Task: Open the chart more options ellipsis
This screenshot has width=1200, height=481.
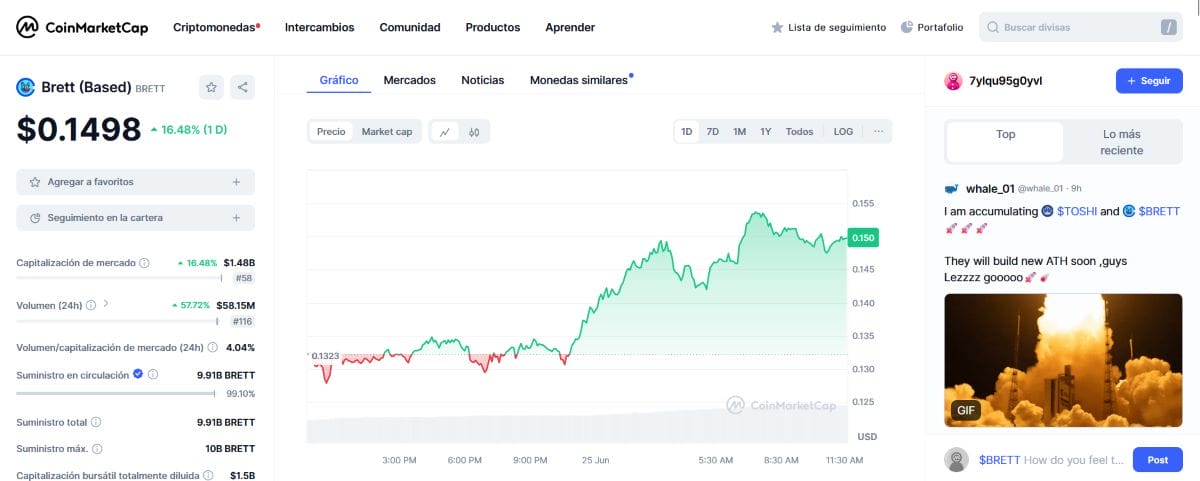Action: tap(878, 131)
